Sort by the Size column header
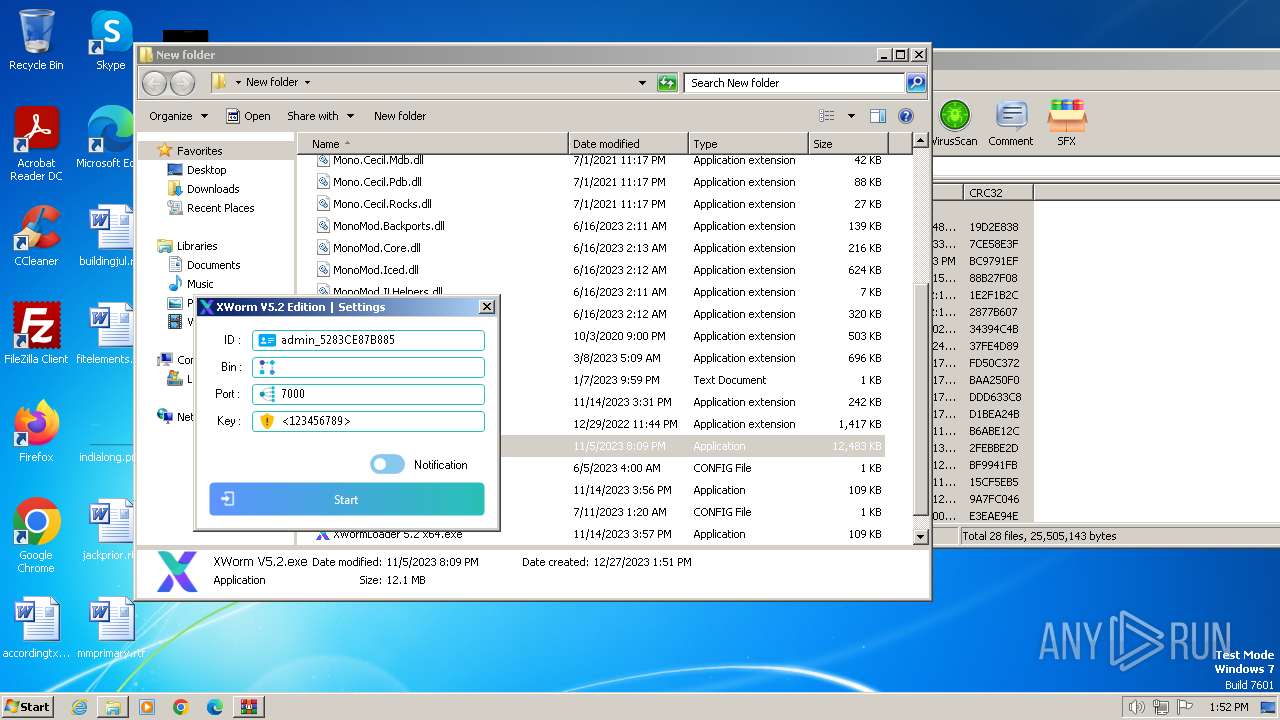Viewport: 1280px width, 720px height. click(848, 144)
